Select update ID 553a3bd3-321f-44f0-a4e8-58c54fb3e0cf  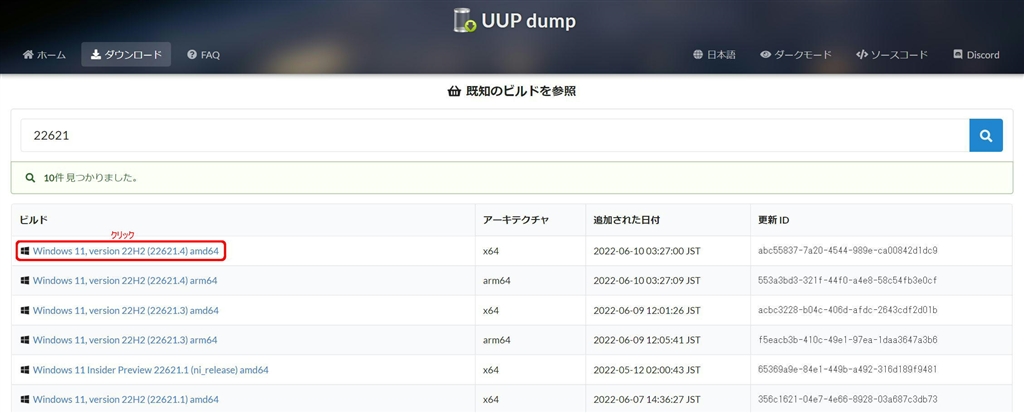click(x=848, y=281)
